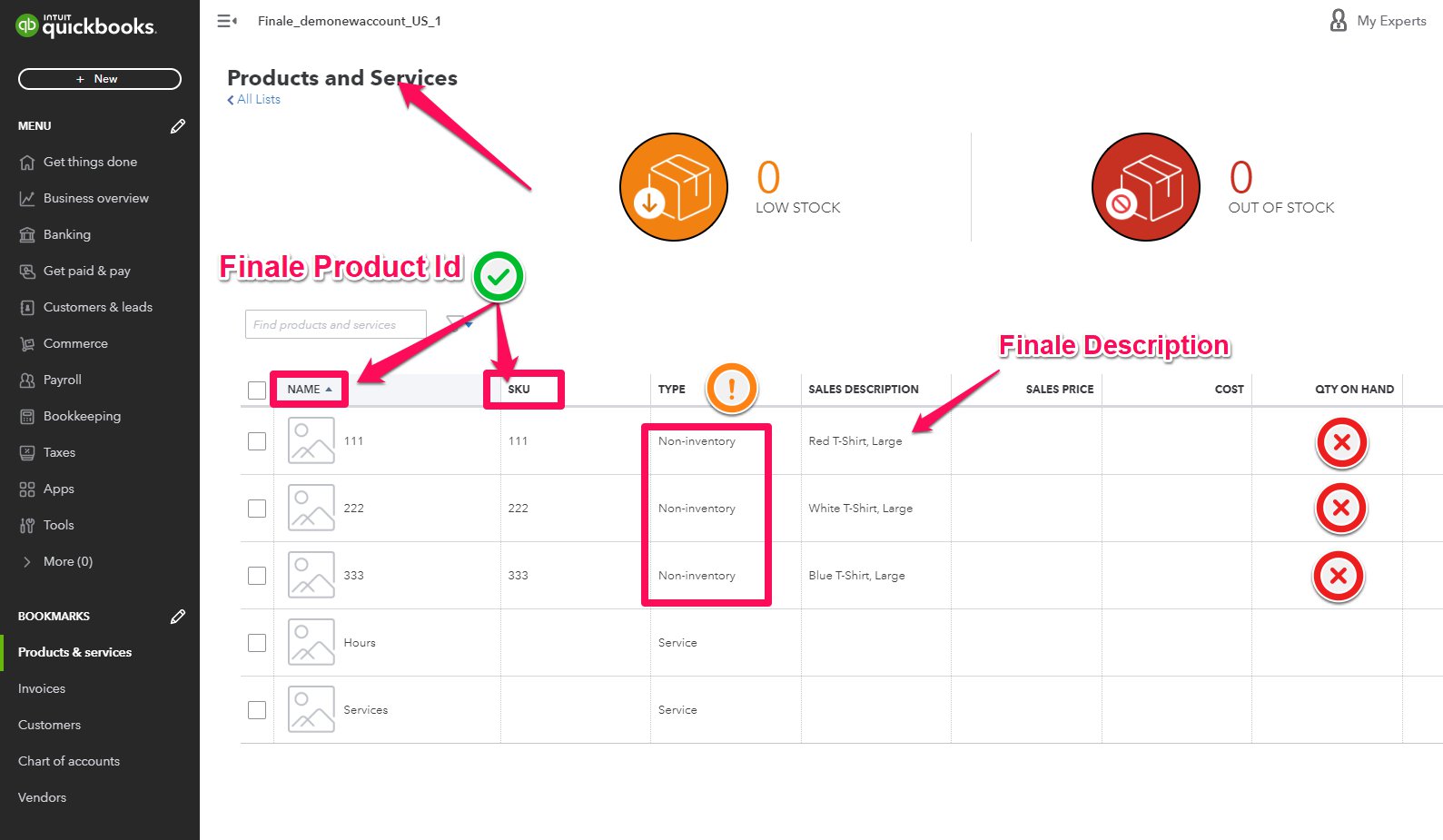Open the image placeholder for Hours
This screenshot has height=840, width=1443.
(x=311, y=642)
